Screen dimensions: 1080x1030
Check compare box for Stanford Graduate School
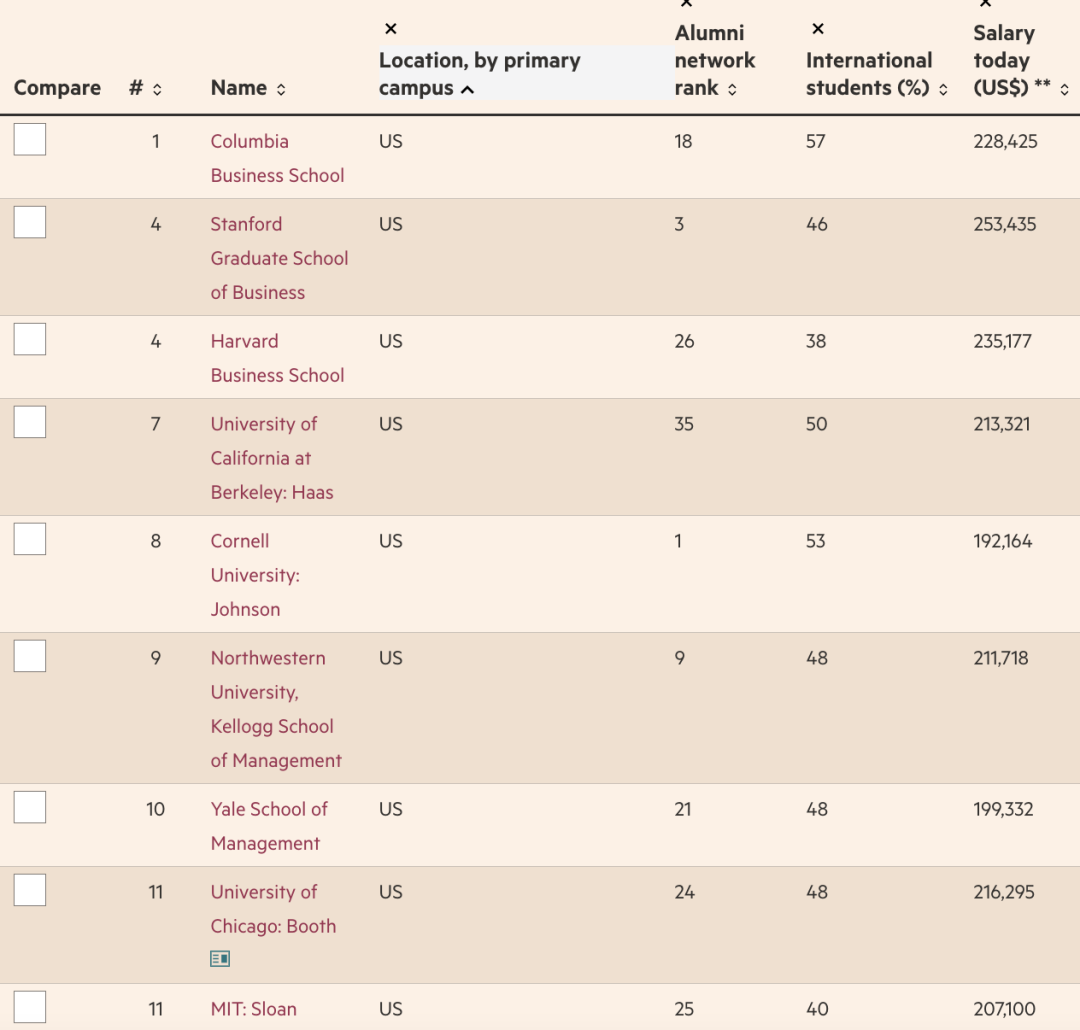30,222
